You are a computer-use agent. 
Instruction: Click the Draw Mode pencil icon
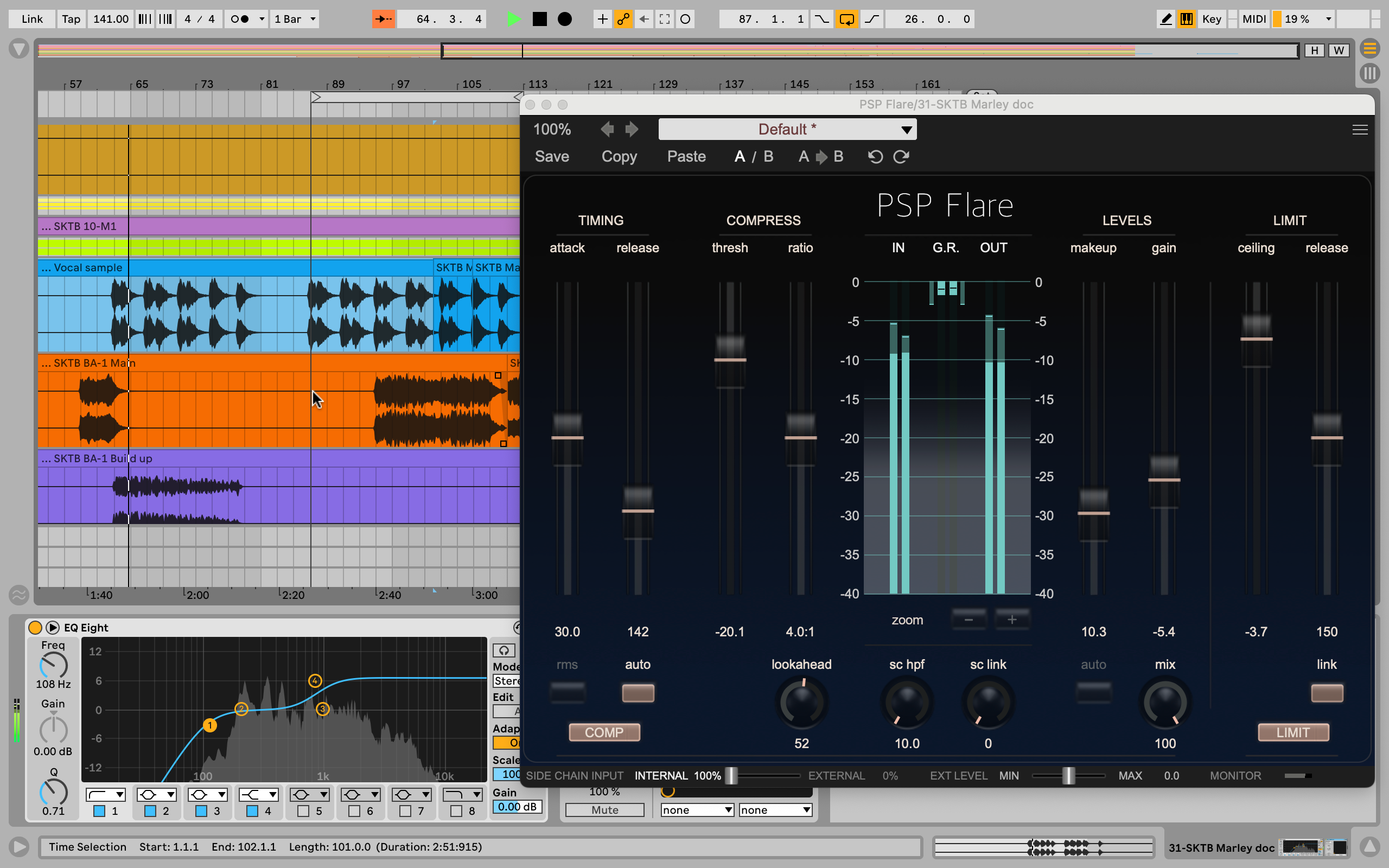pyautogui.click(x=1165, y=19)
